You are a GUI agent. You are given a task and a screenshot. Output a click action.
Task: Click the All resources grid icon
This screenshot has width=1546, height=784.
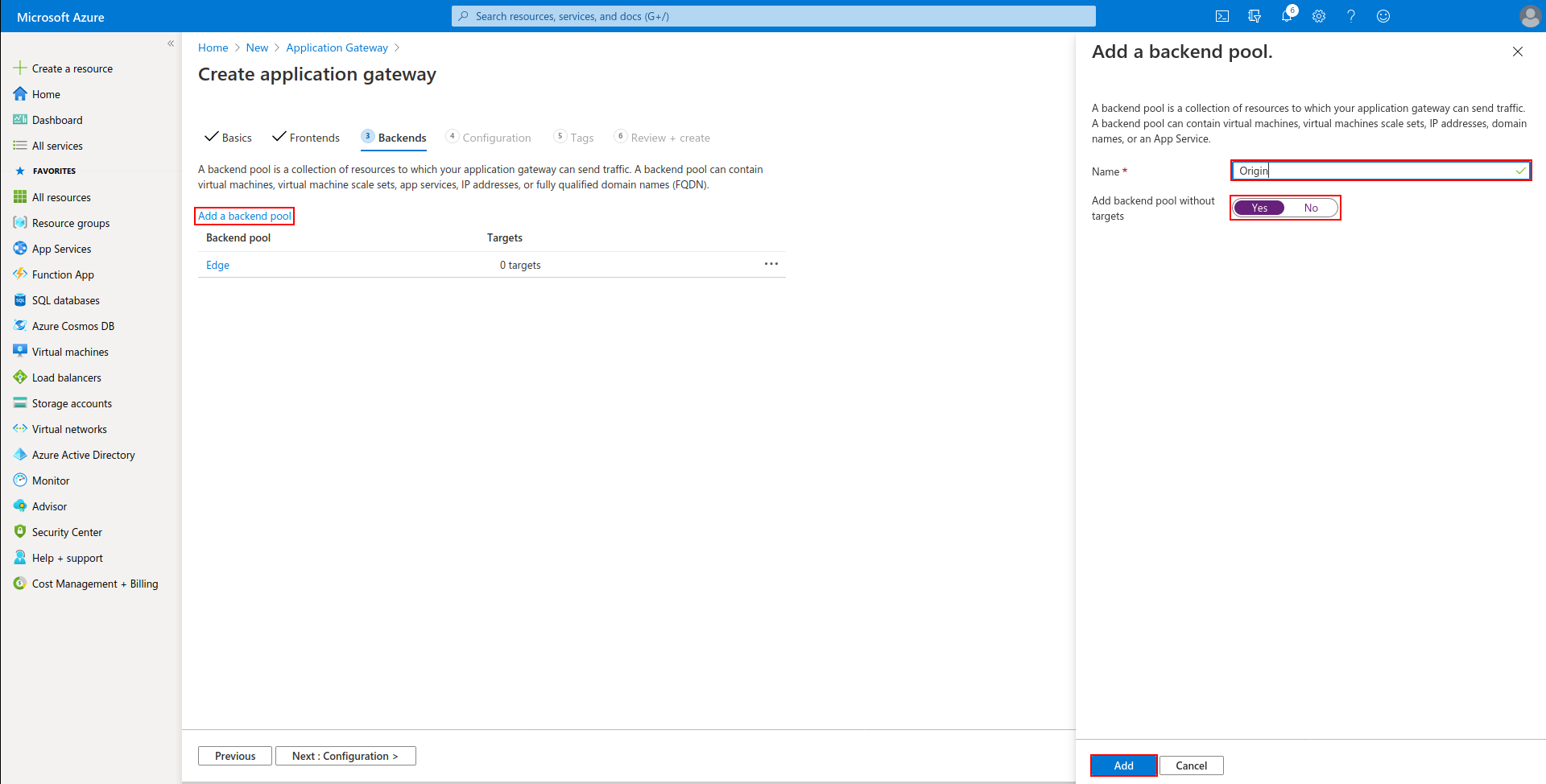[20, 197]
